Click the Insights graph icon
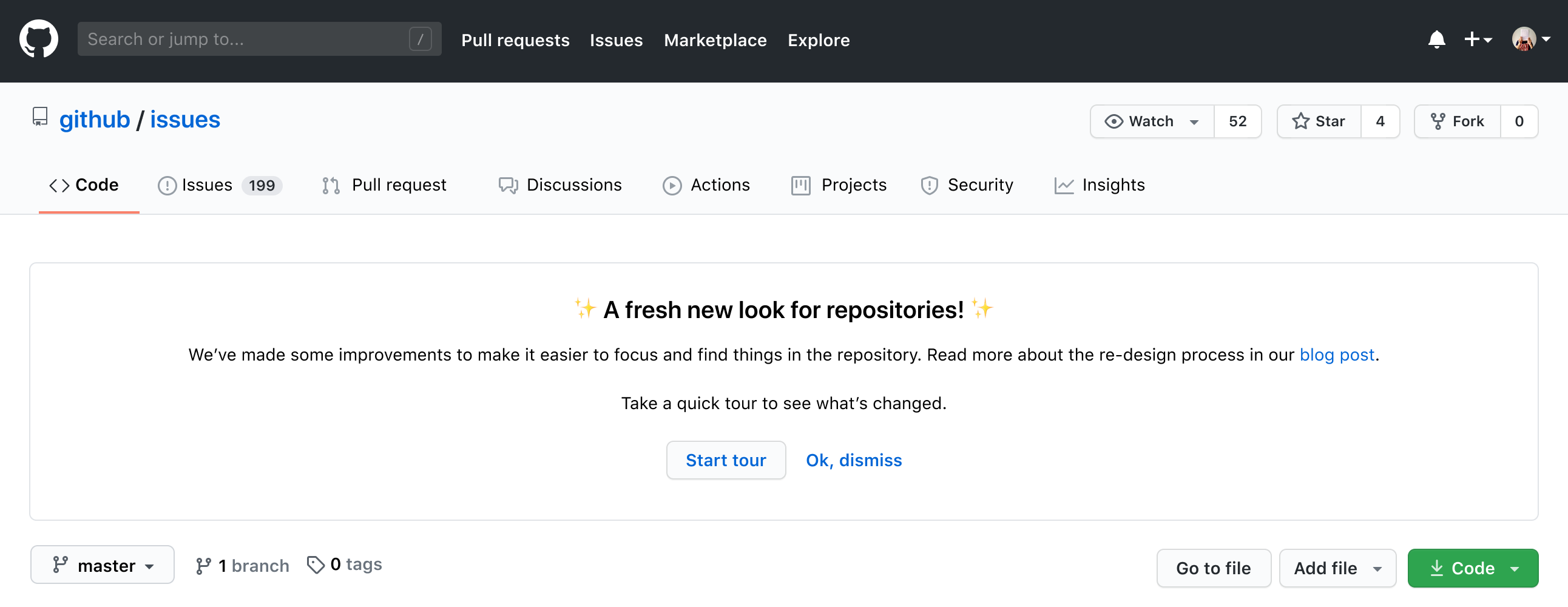 [1064, 186]
